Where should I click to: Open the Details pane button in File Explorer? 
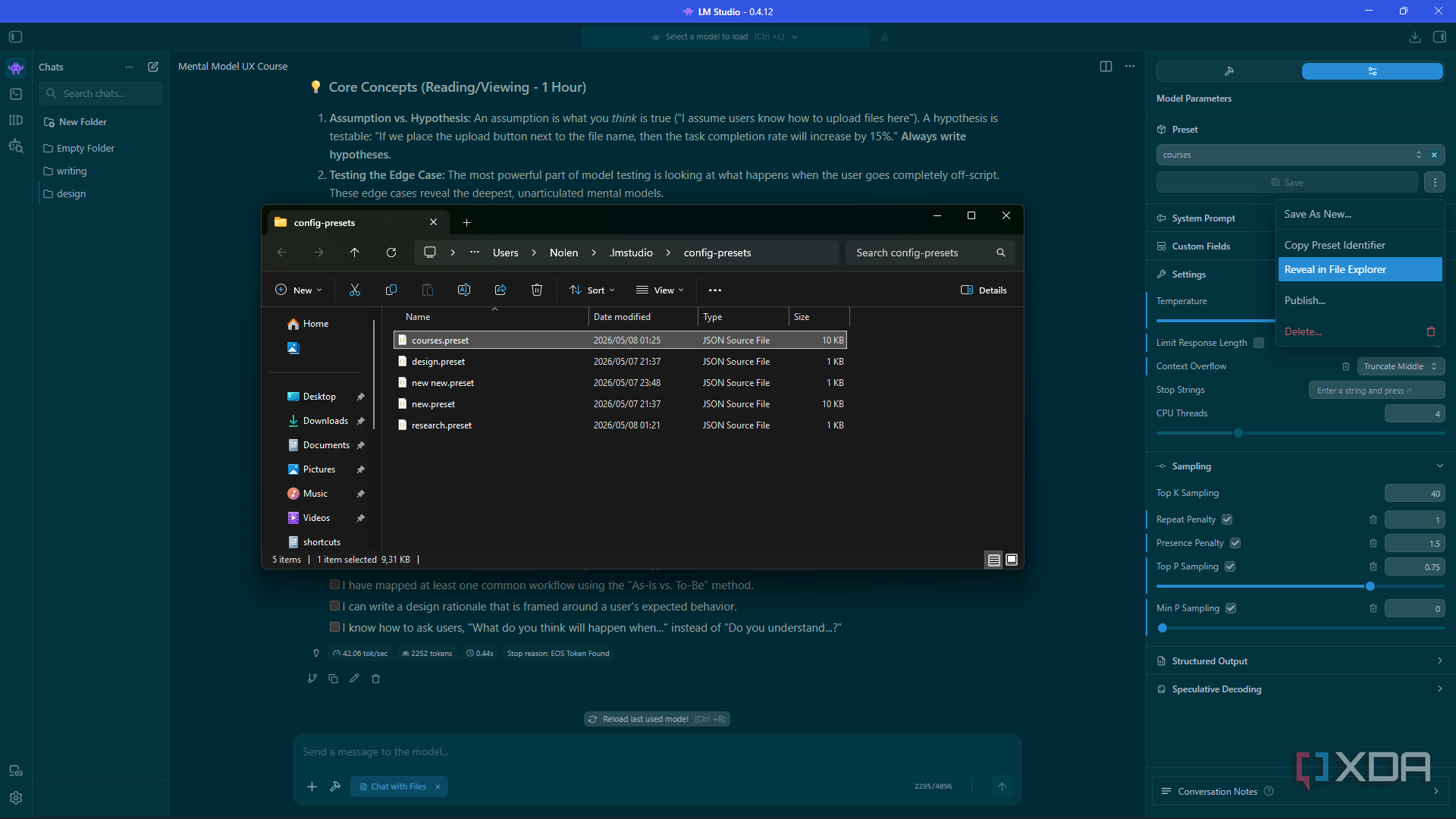984,290
